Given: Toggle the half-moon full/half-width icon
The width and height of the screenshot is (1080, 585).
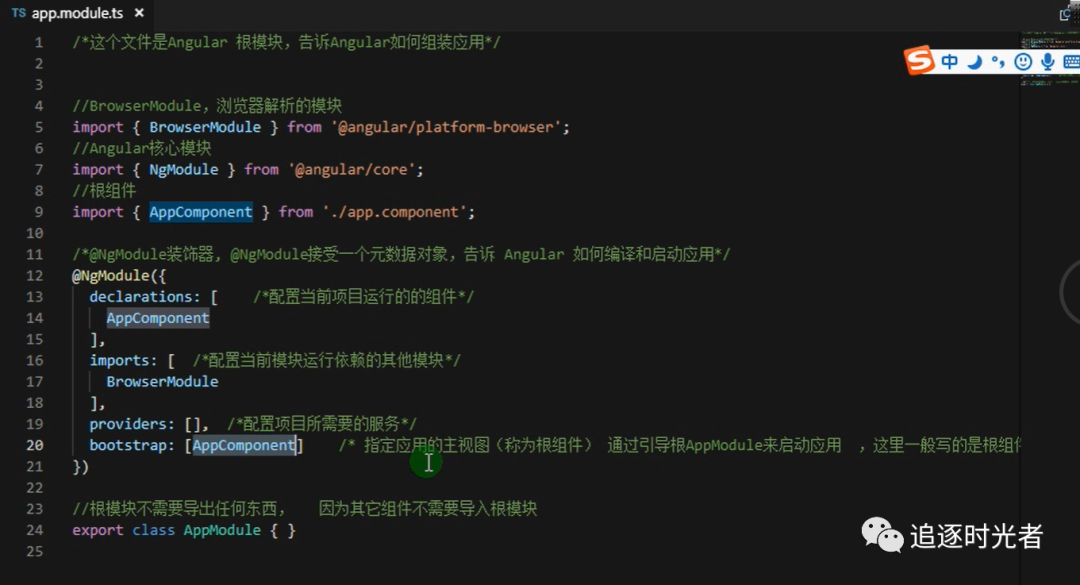Looking at the screenshot, I should 975,62.
